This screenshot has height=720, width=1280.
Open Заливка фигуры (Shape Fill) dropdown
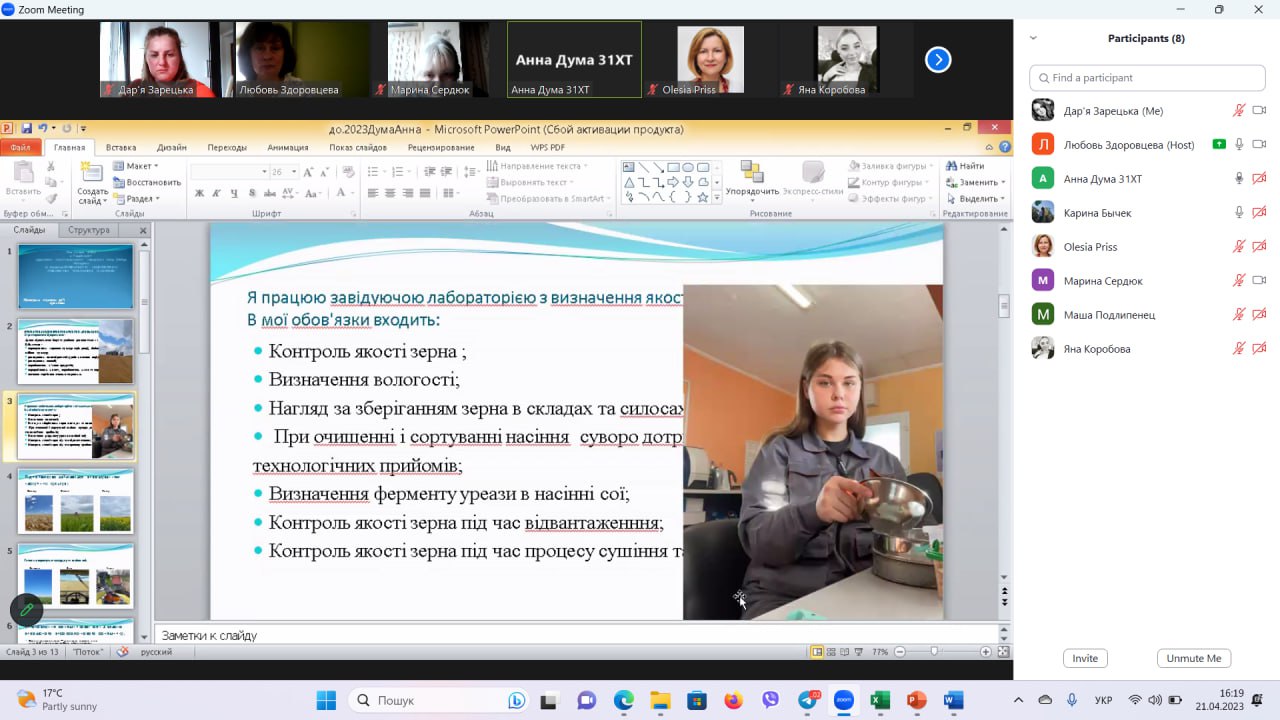tap(892, 166)
